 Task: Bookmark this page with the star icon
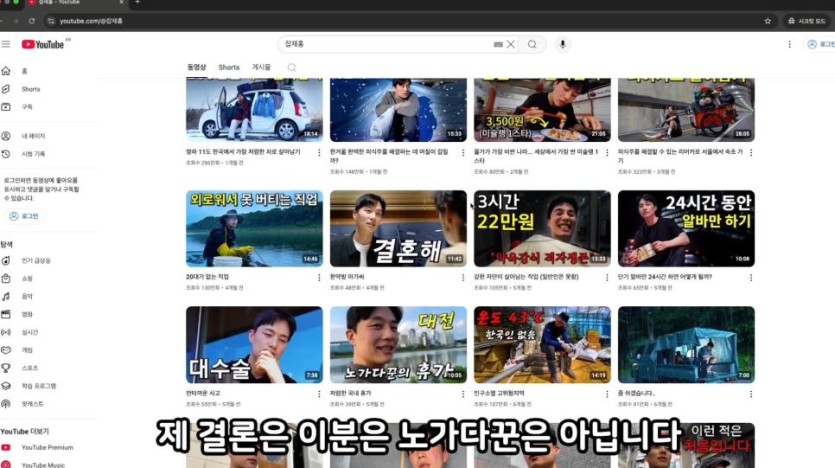(767, 20)
